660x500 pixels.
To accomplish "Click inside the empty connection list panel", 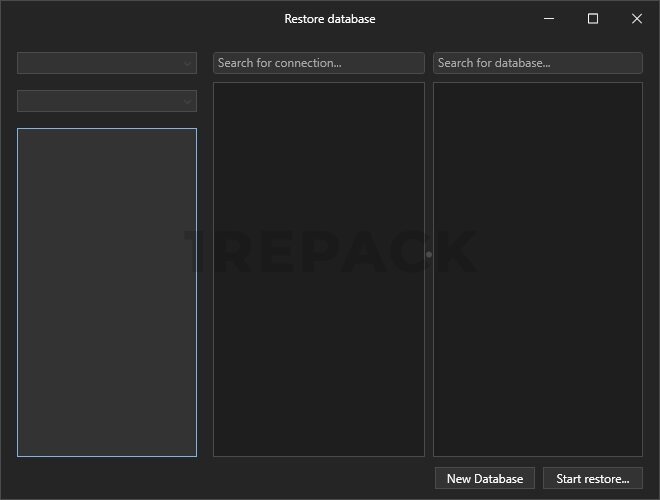I will [x=319, y=270].
